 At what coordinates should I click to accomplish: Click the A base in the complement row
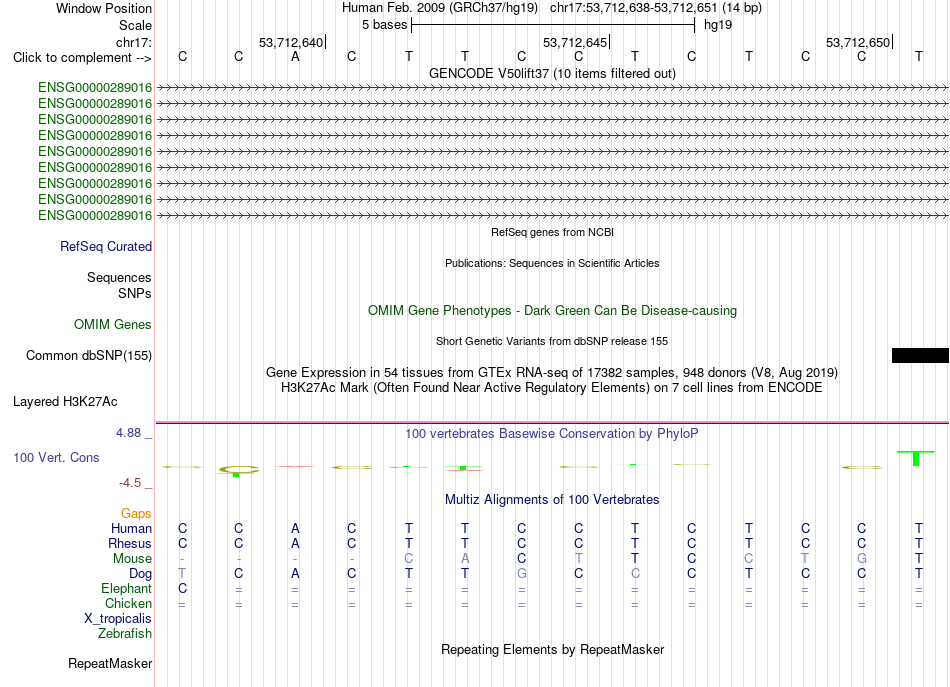click(295, 56)
